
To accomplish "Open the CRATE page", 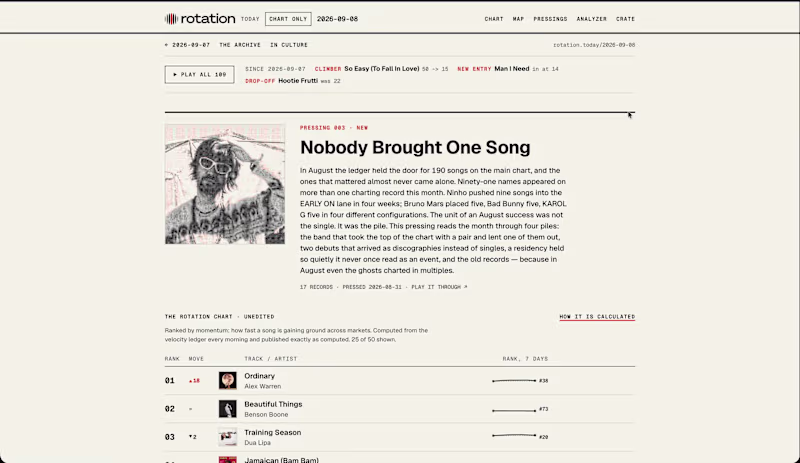I will (625, 19).
